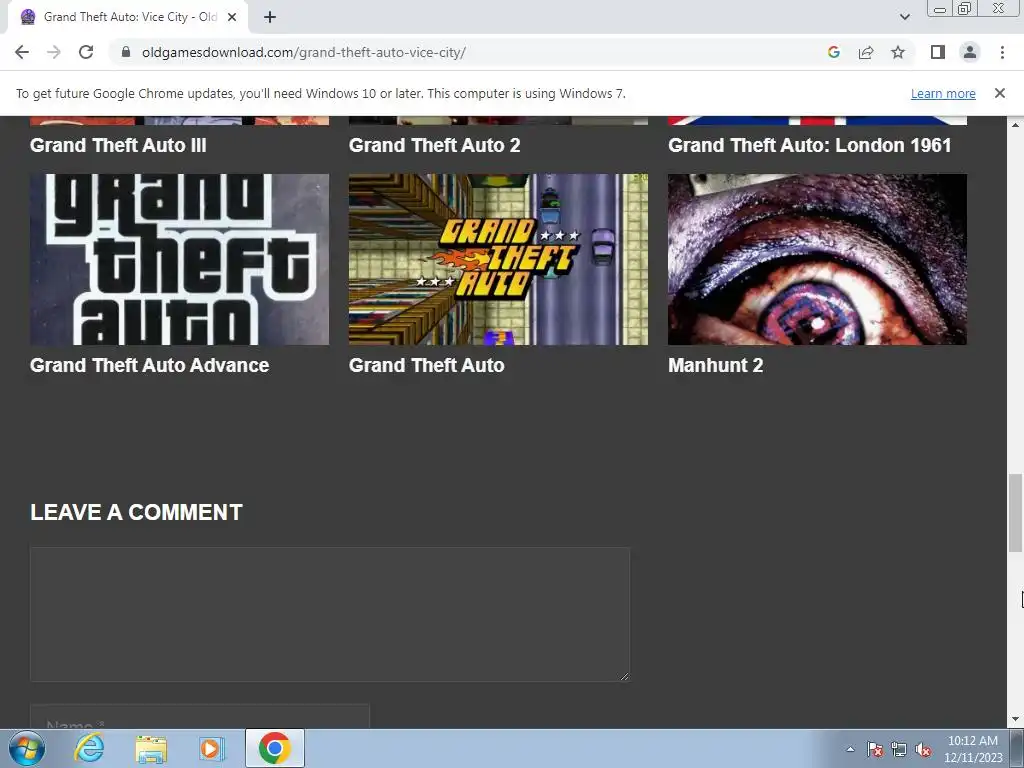
Task: Bookmark this page with the star
Action: pos(898,52)
